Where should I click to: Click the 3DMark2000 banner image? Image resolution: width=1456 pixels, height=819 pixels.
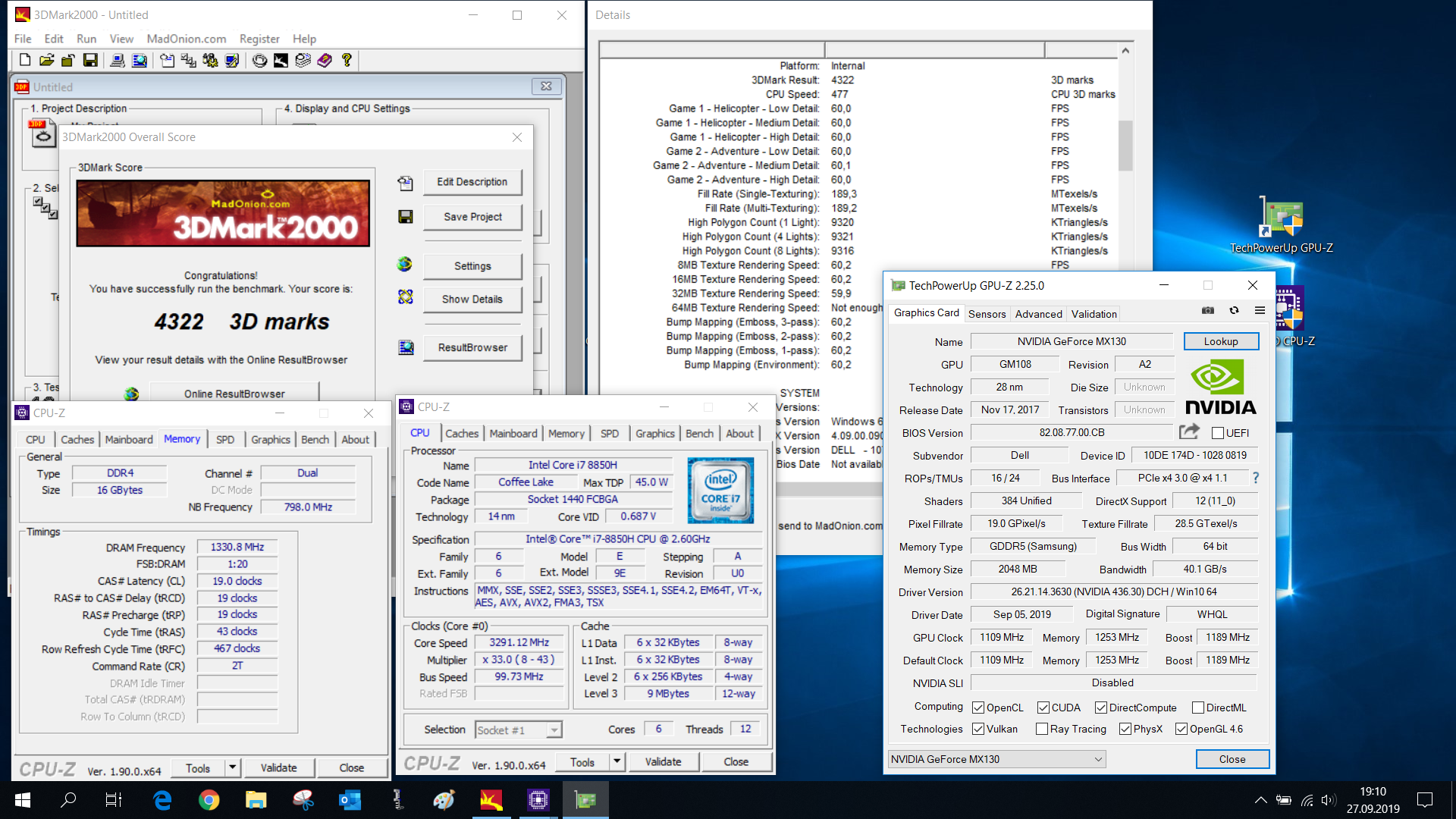(223, 213)
